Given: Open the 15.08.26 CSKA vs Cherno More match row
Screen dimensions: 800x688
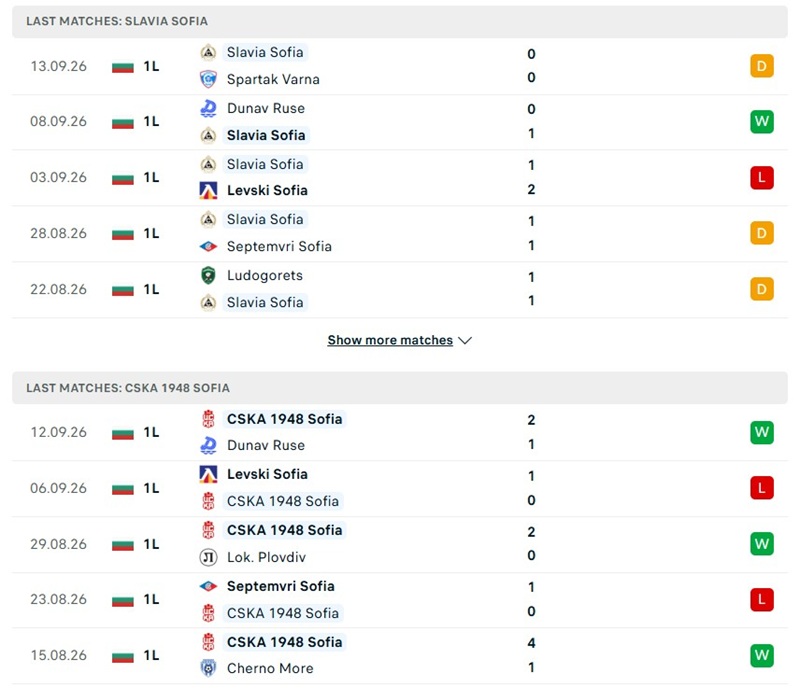Looking at the screenshot, I should pyautogui.click(x=400, y=656).
